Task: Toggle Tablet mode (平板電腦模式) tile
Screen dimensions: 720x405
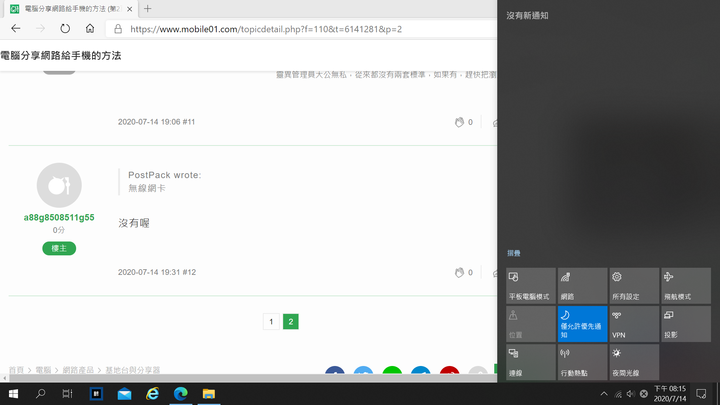Action: pyautogui.click(x=531, y=286)
